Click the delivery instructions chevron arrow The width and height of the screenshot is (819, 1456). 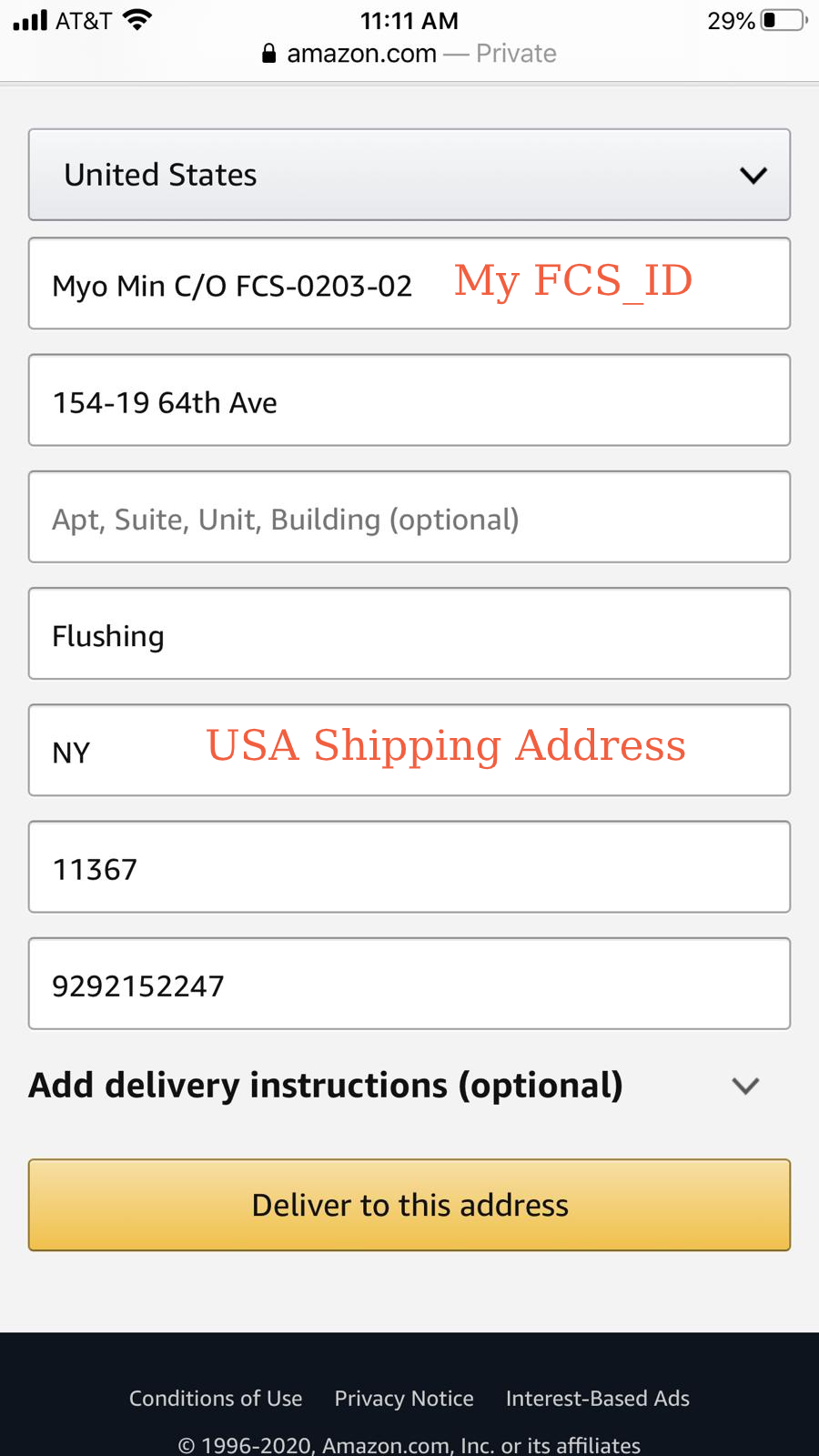tap(745, 1086)
